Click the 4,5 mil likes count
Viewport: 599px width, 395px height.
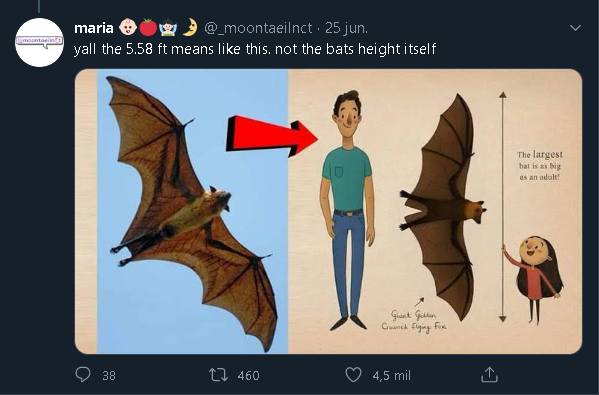pyautogui.click(x=392, y=376)
